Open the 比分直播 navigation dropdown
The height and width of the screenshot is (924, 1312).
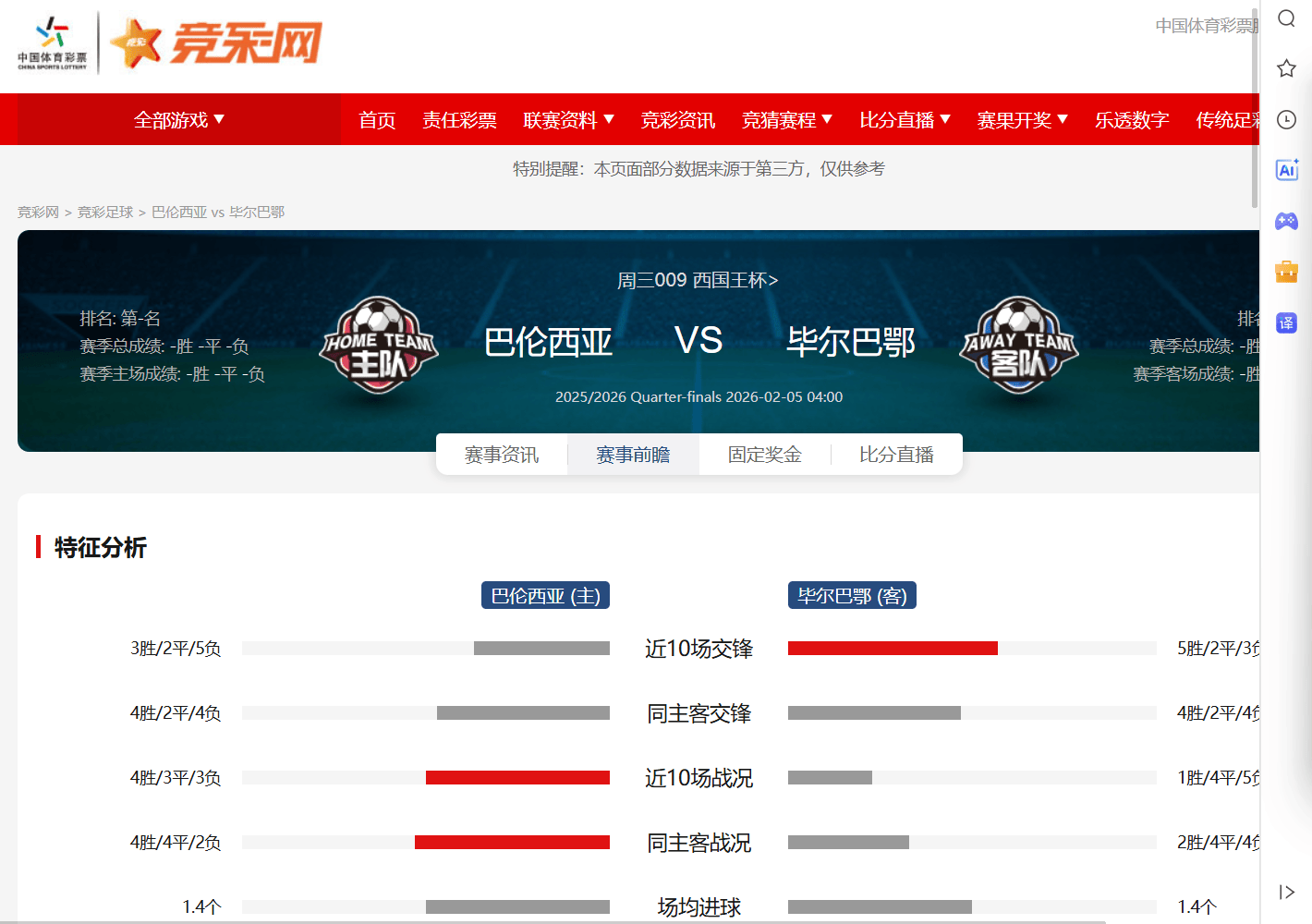pos(905,120)
